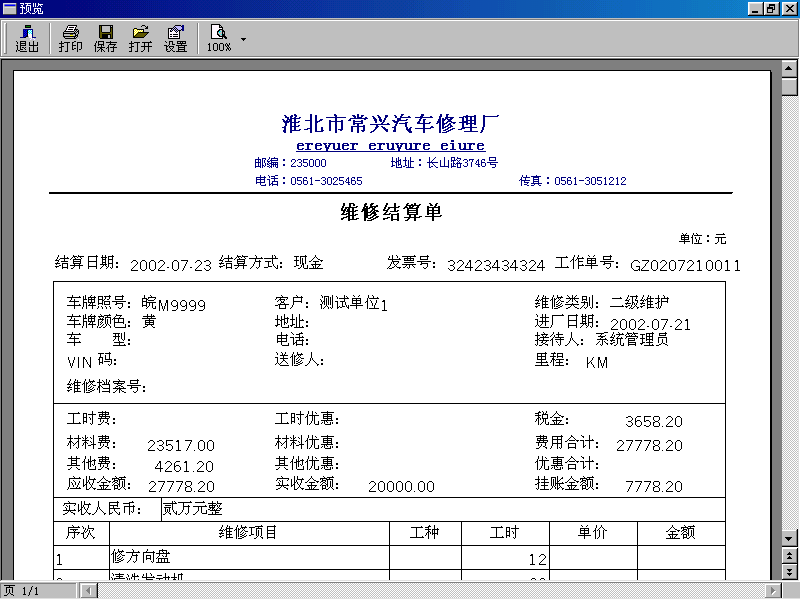This screenshot has height=600, width=800.
Task: Click the license plate 皖M9999
Action: (173, 304)
